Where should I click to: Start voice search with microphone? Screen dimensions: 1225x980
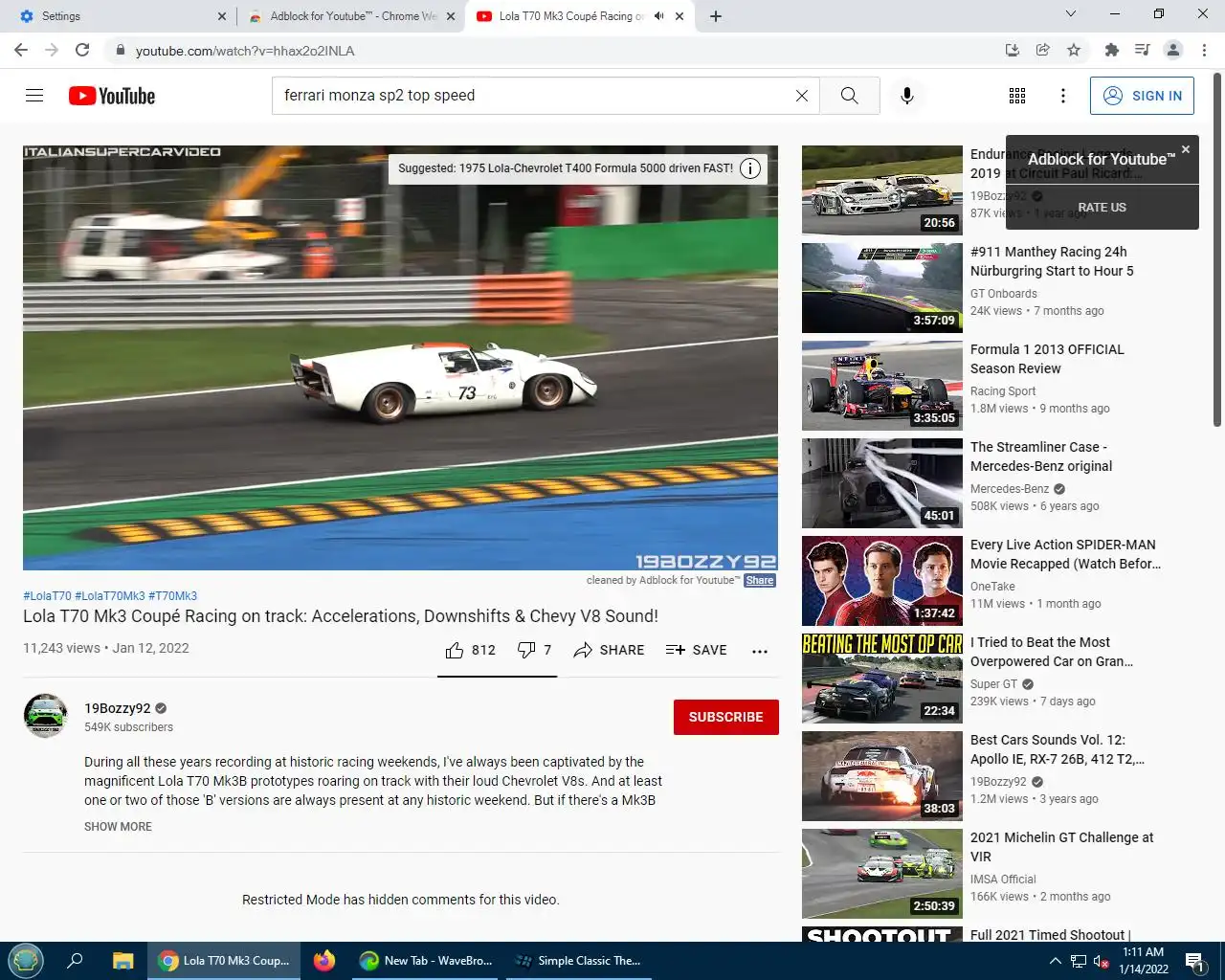coord(907,96)
